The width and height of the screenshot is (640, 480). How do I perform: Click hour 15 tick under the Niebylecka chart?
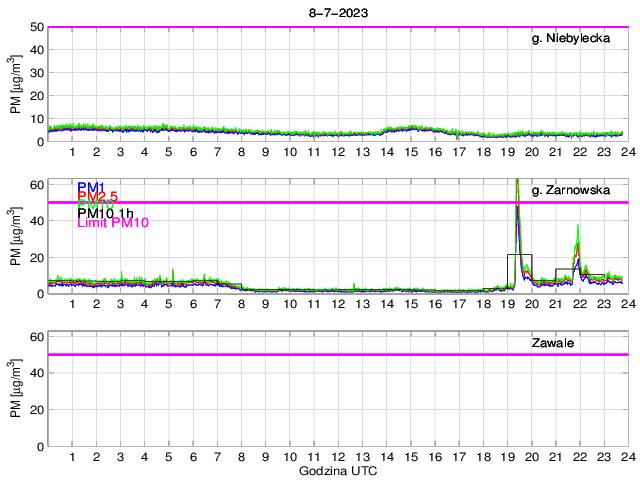pyautogui.click(x=411, y=152)
